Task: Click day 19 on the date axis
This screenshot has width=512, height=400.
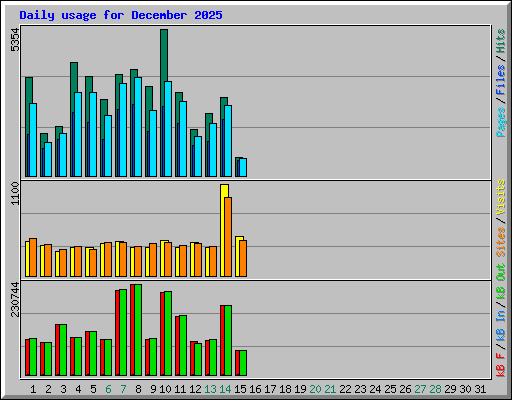Action: point(300,389)
